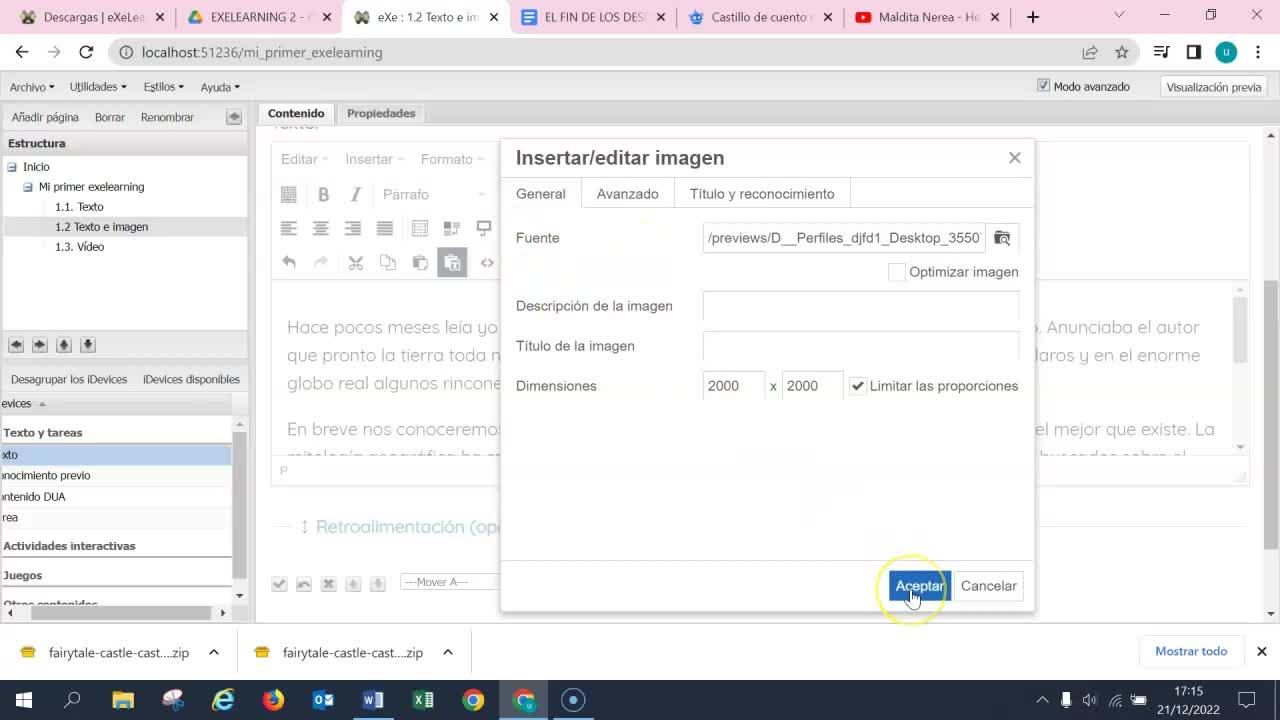Open the Mover A dropdown
This screenshot has height=720, width=1280.
tap(448, 582)
